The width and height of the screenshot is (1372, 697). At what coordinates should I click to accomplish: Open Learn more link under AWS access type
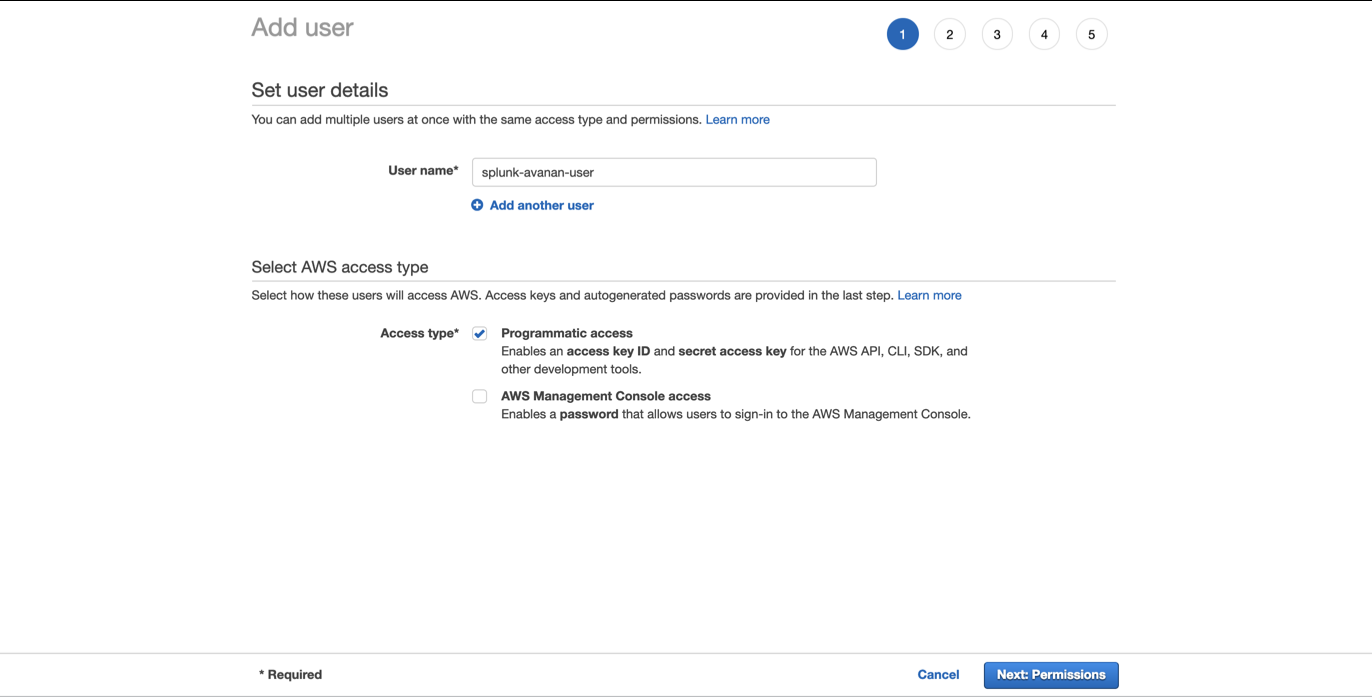click(929, 295)
